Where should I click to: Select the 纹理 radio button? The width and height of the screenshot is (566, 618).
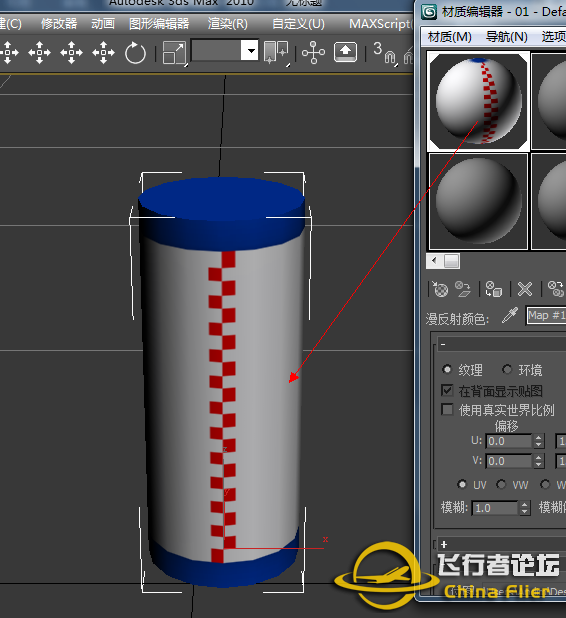[447, 369]
